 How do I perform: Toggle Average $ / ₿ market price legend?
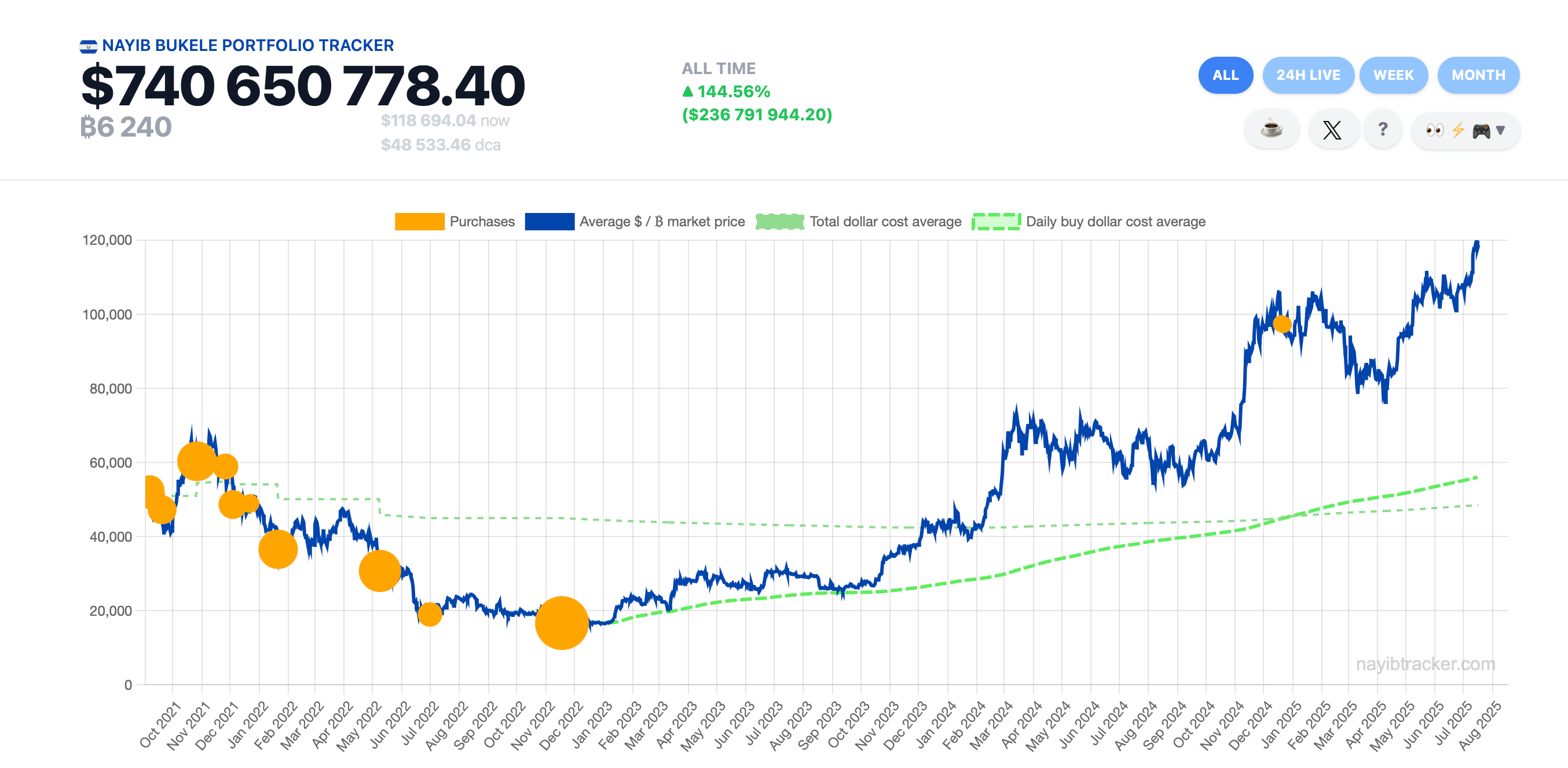pyautogui.click(x=634, y=222)
